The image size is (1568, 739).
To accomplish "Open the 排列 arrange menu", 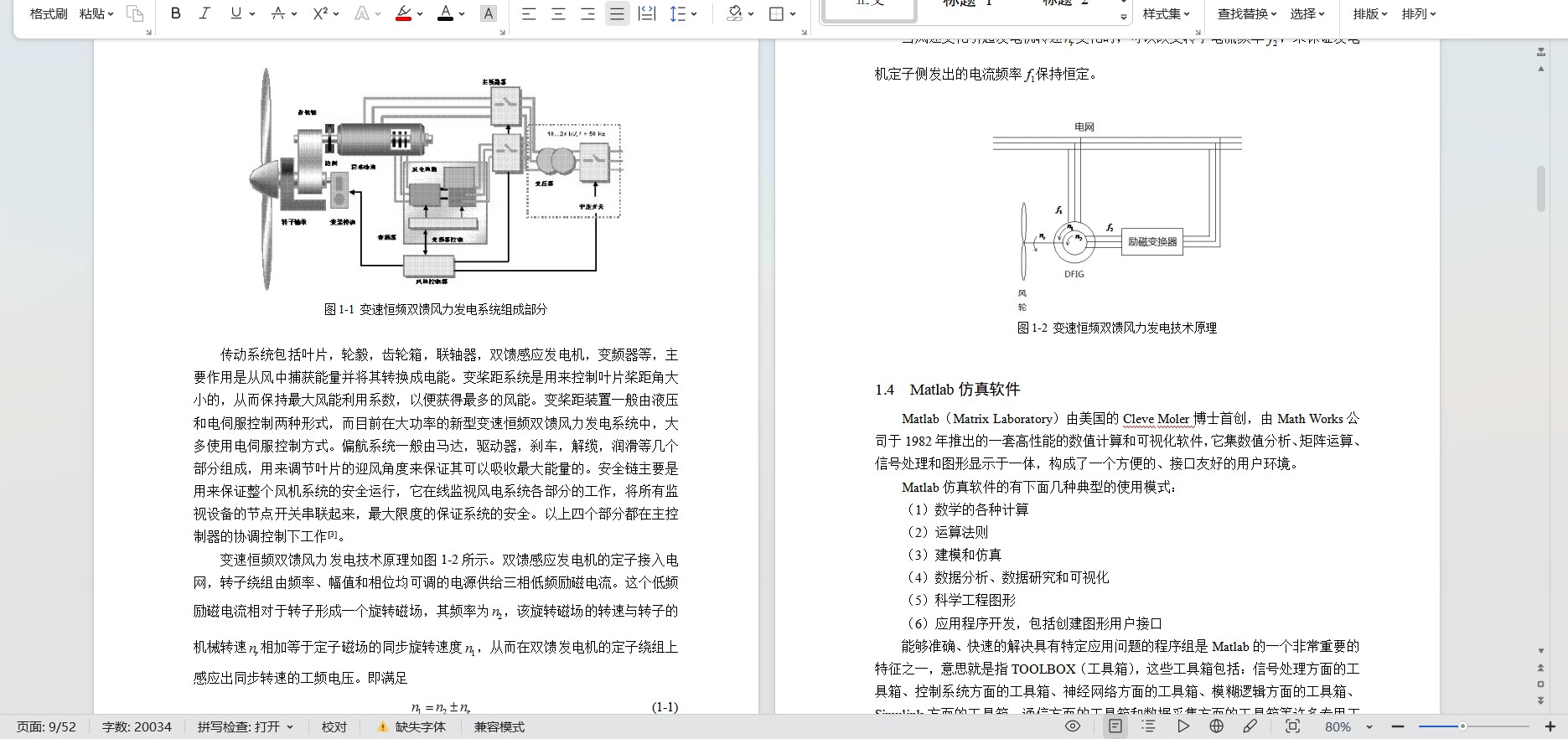I will 1419,13.
